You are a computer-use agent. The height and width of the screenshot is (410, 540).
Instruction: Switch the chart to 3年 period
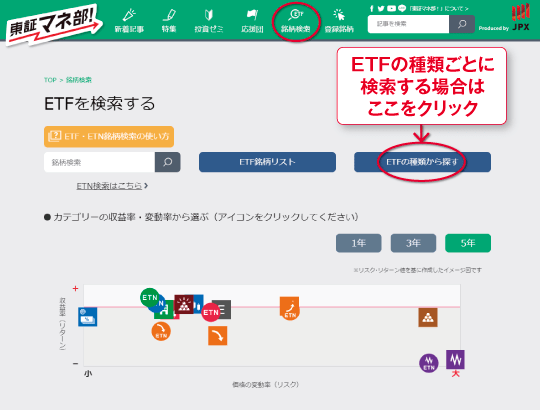pos(413,243)
